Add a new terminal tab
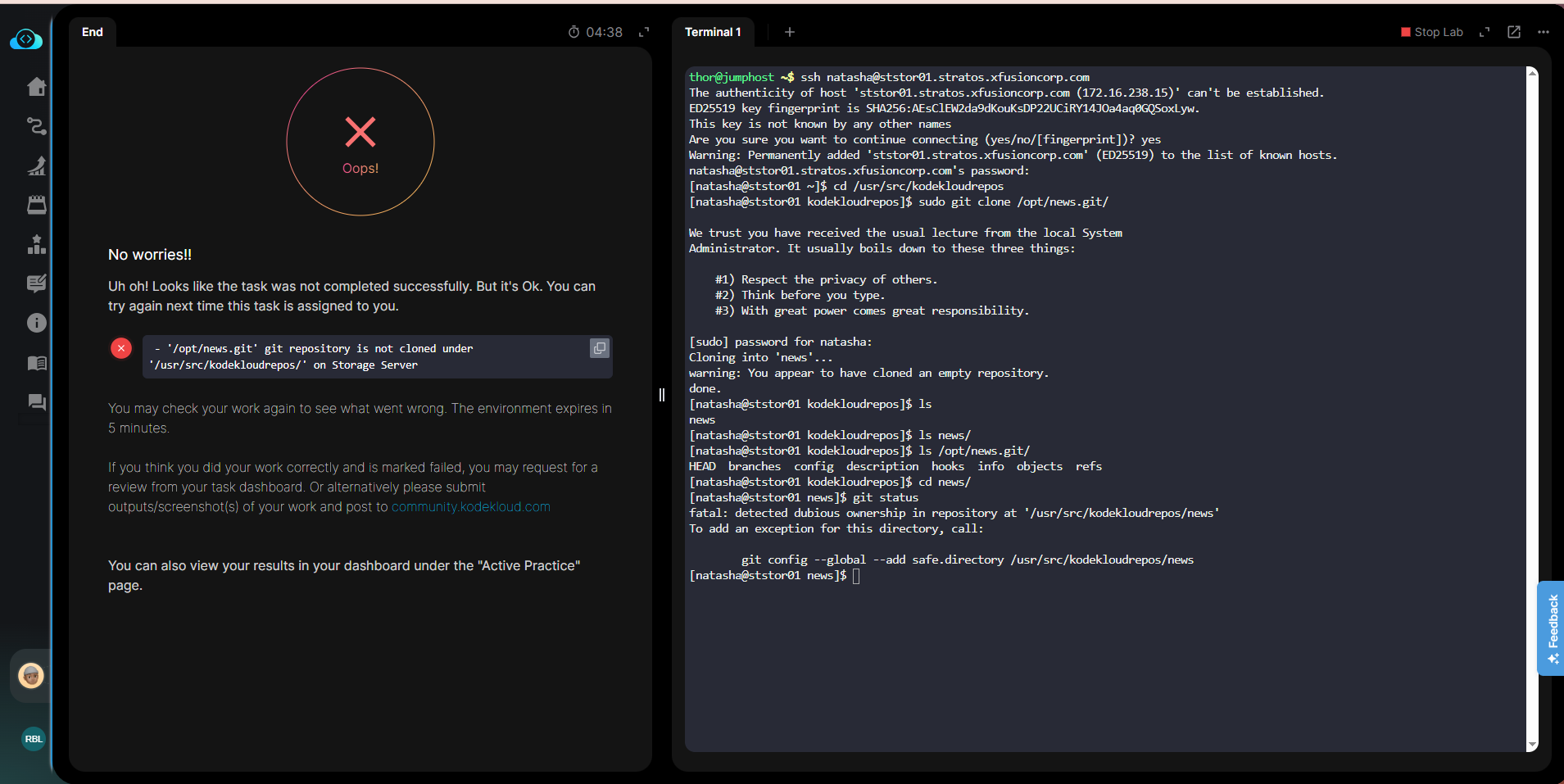1564x784 pixels. click(790, 32)
